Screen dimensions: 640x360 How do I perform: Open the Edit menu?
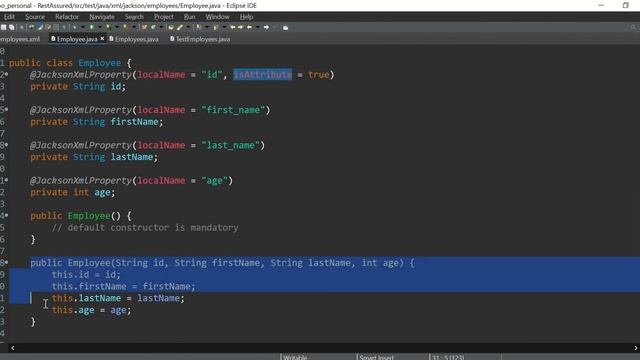point(9,17)
